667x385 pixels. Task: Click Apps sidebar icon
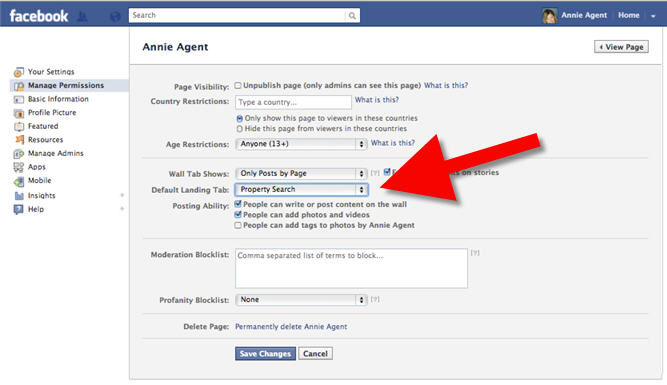(19, 167)
